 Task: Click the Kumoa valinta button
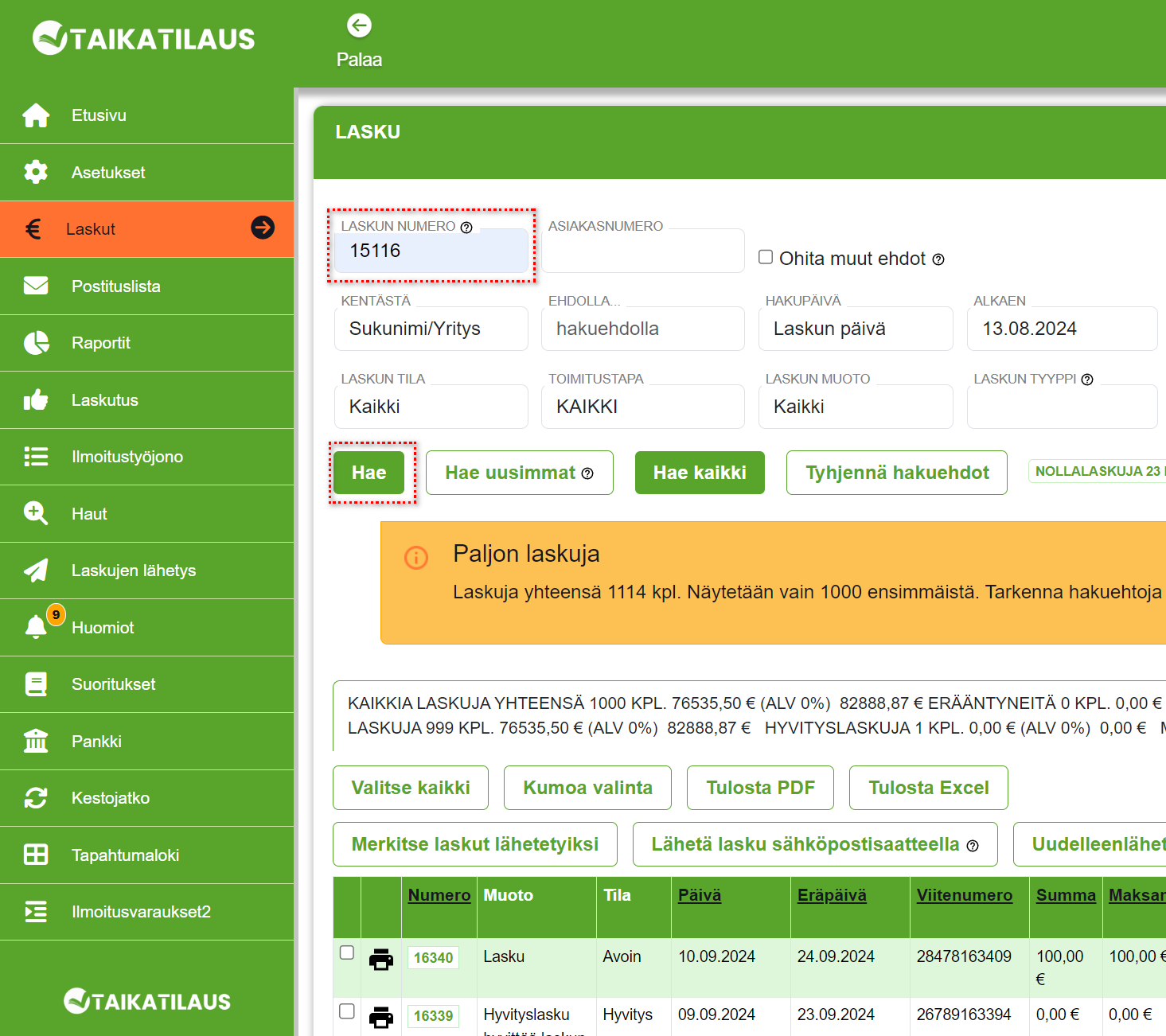587,788
